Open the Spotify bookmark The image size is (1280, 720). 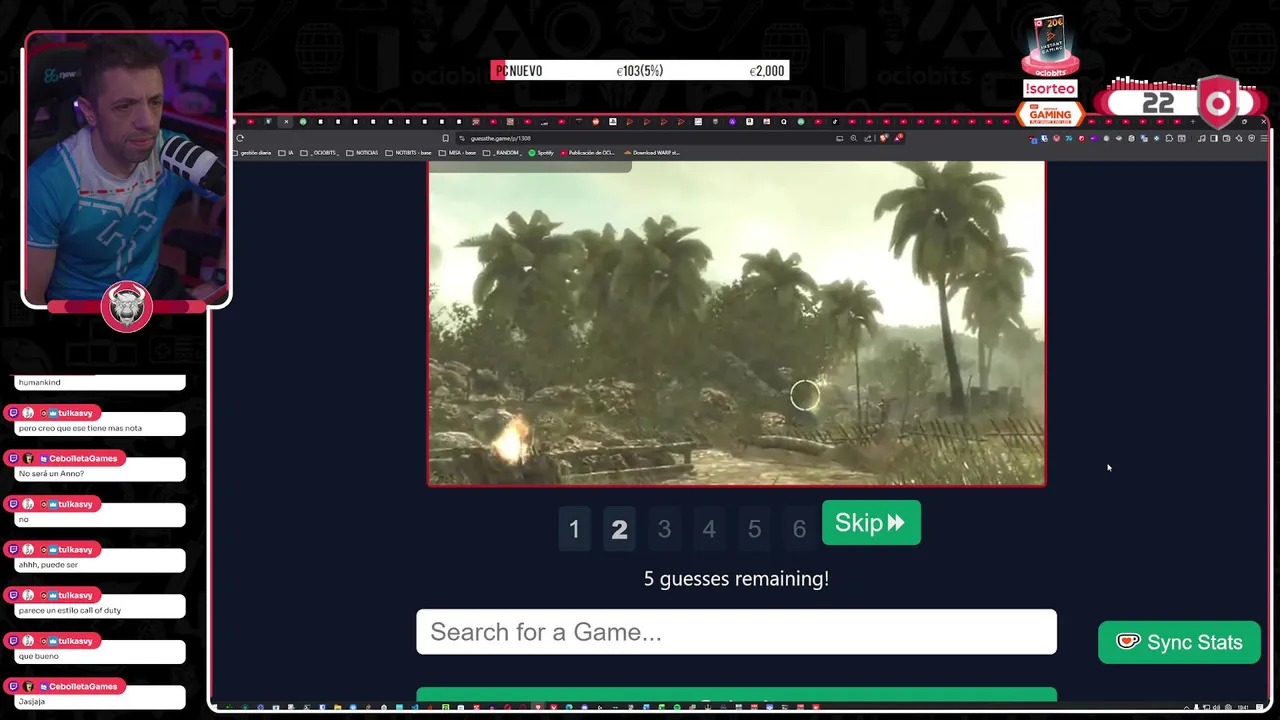tap(541, 153)
